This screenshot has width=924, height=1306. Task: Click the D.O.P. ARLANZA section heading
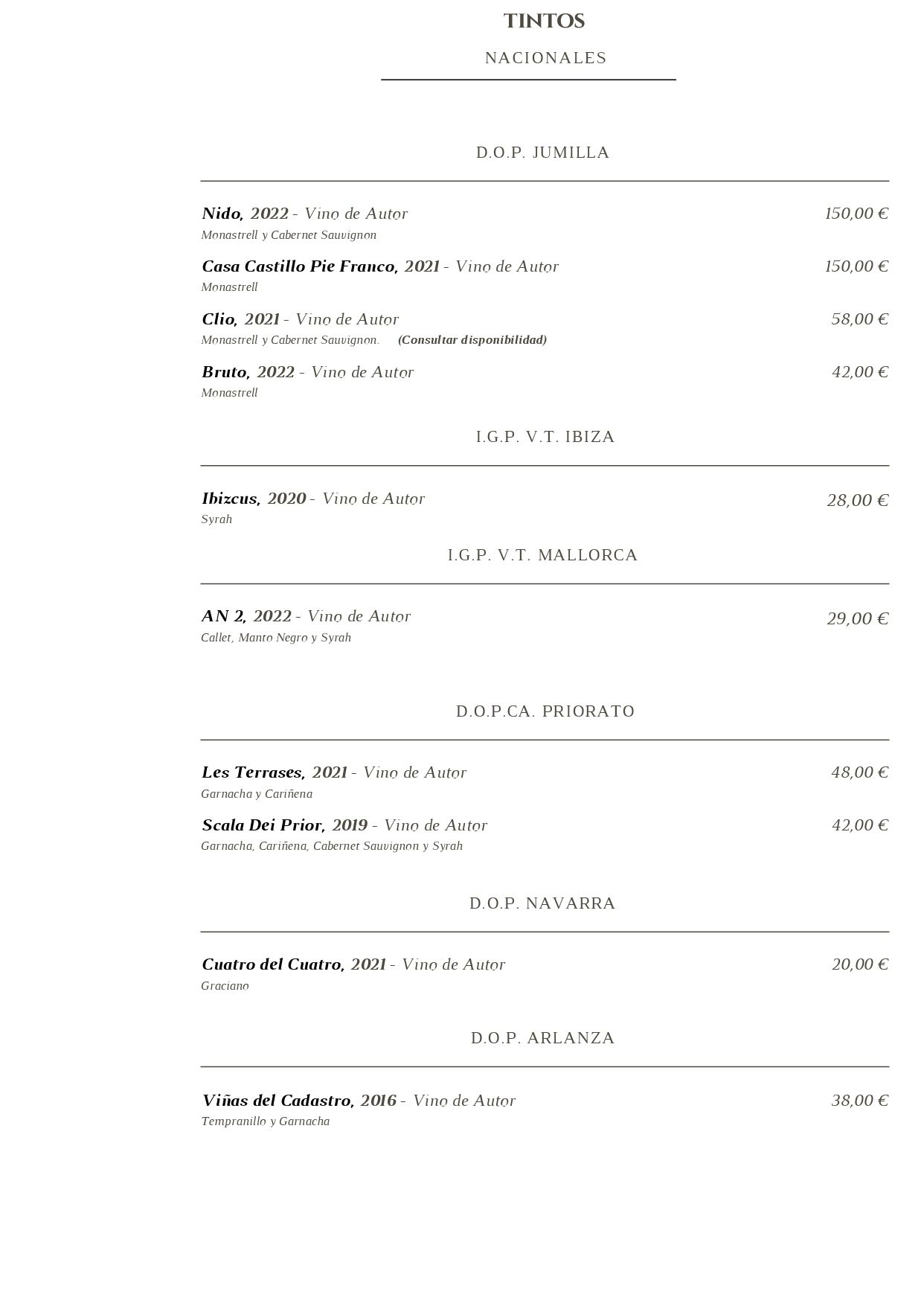pyautogui.click(x=542, y=1038)
